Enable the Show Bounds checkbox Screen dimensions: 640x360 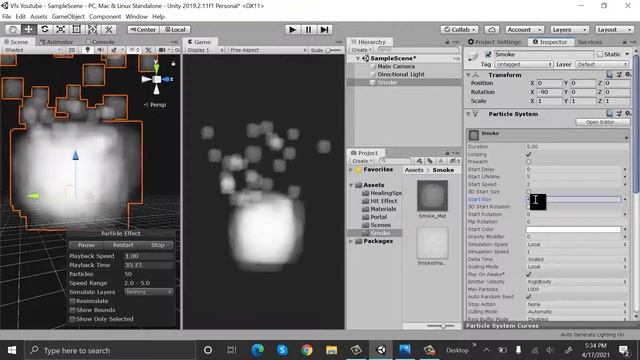[72, 310]
